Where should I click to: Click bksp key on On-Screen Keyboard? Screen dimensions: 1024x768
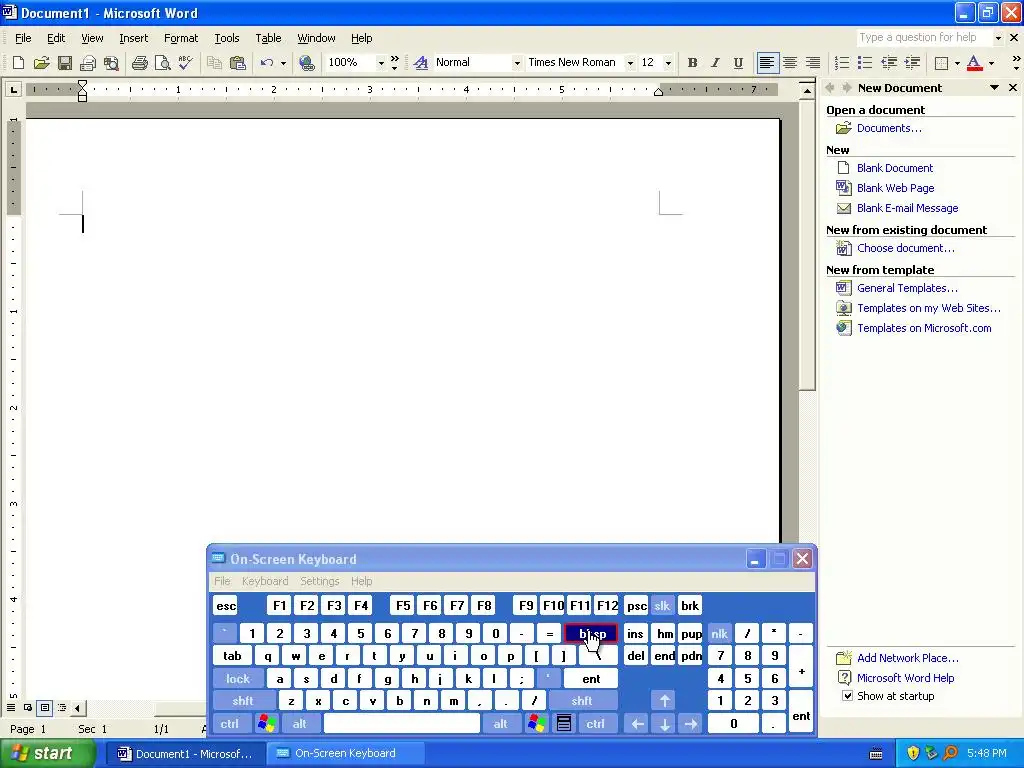tap(590, 633)
